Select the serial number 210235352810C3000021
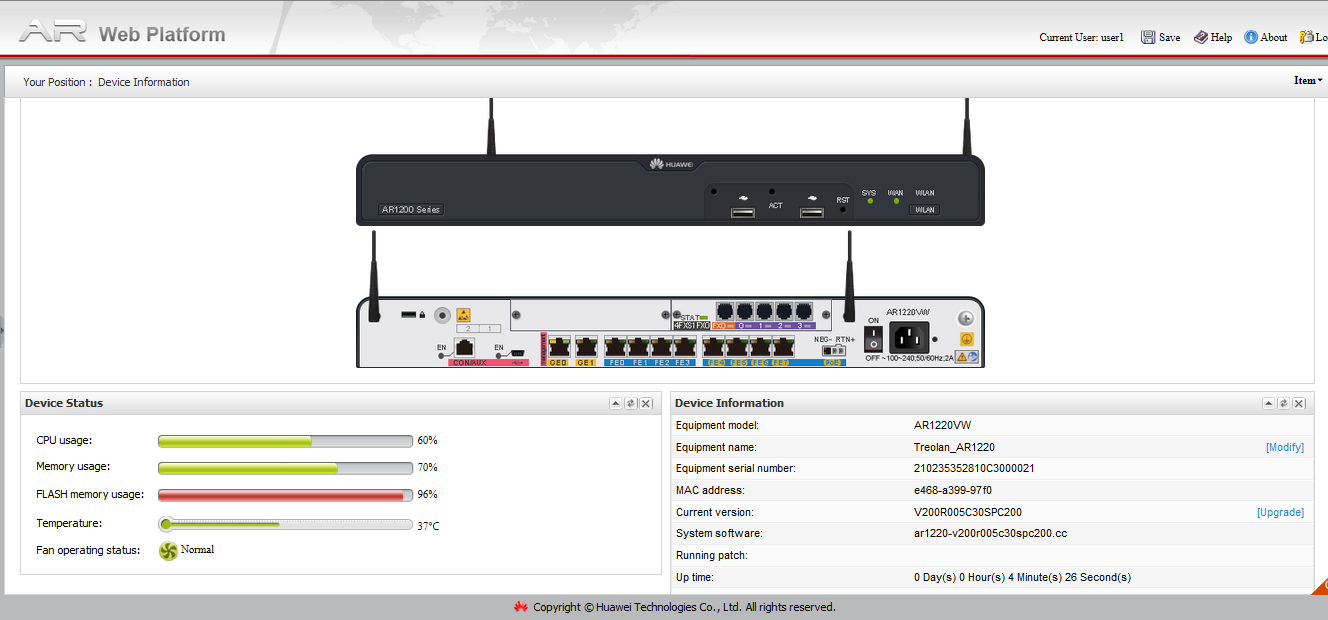The image size is (1328, 620). (974, 469)
